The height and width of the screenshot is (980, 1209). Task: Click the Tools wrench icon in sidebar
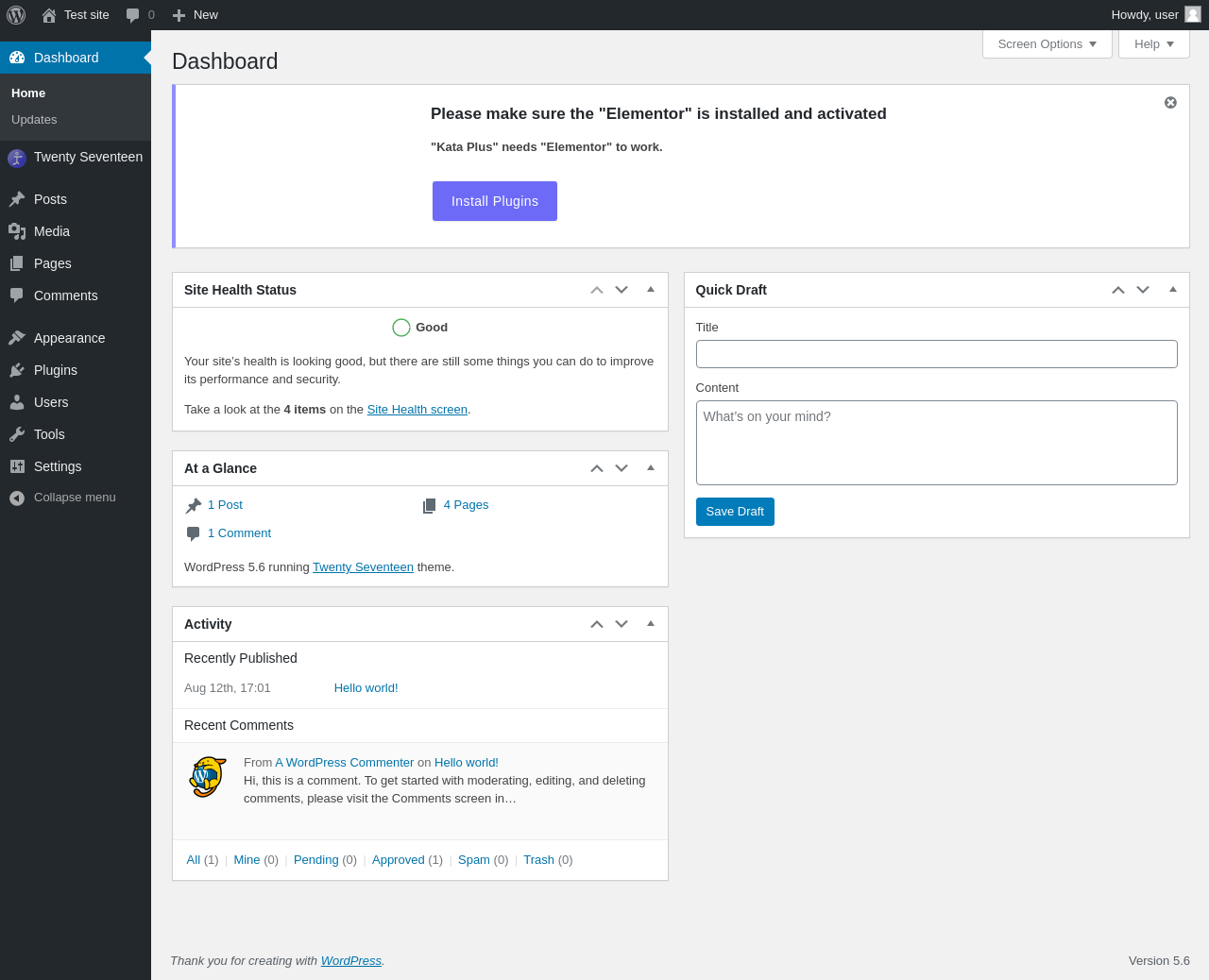(x=17, y=434)
